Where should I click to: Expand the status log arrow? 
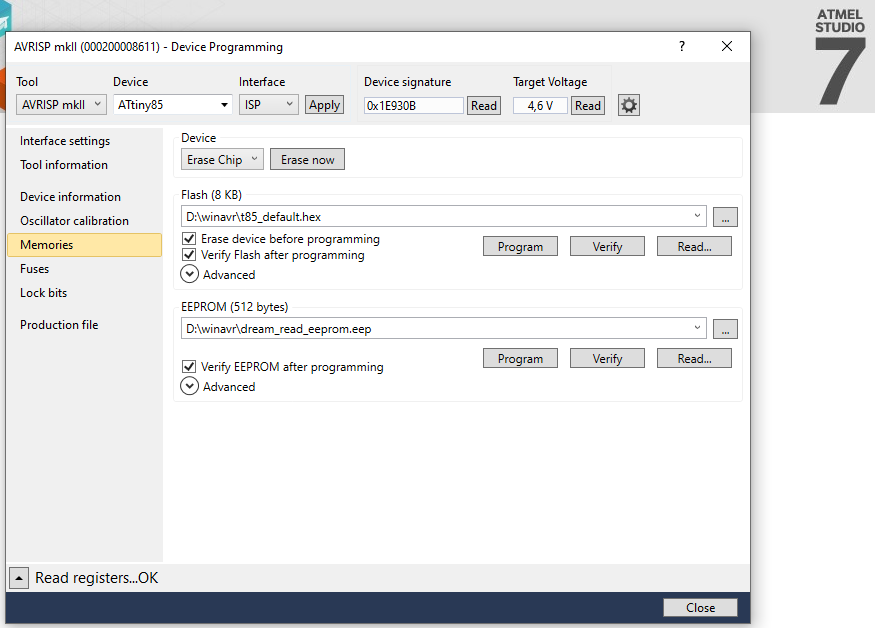(x=19, y=578)
